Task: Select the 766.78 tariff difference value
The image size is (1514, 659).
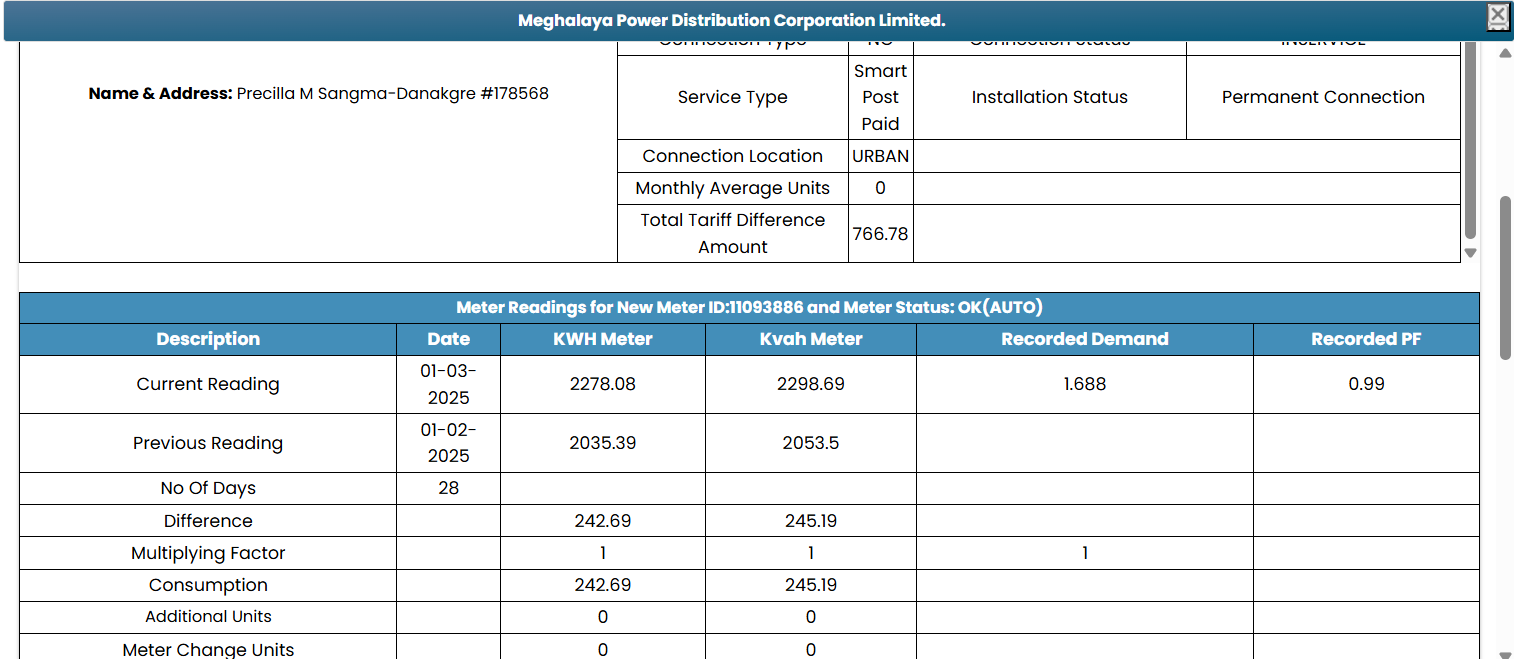Action: 880,234
